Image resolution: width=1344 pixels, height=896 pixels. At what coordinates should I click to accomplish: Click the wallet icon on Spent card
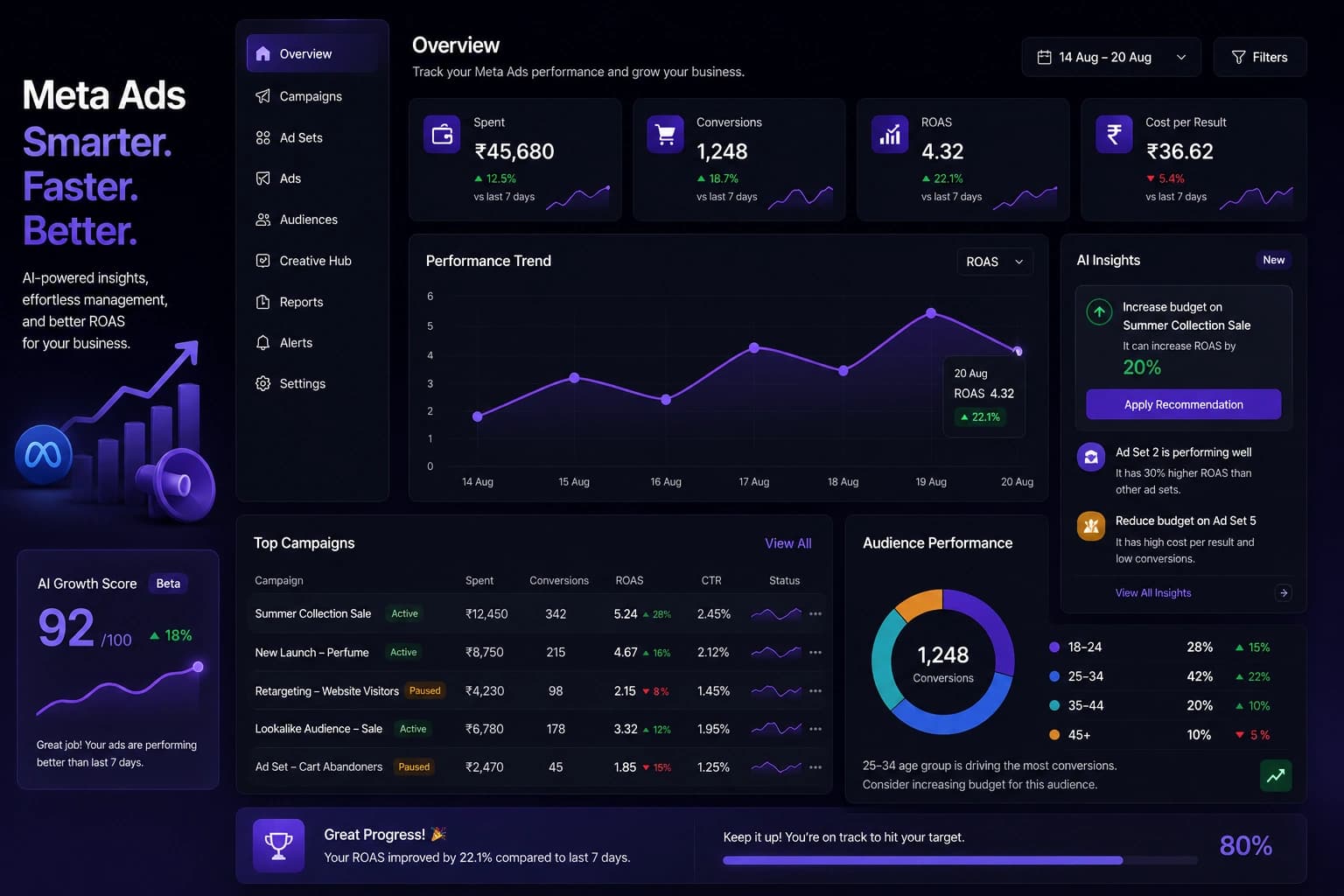(442, 135)
